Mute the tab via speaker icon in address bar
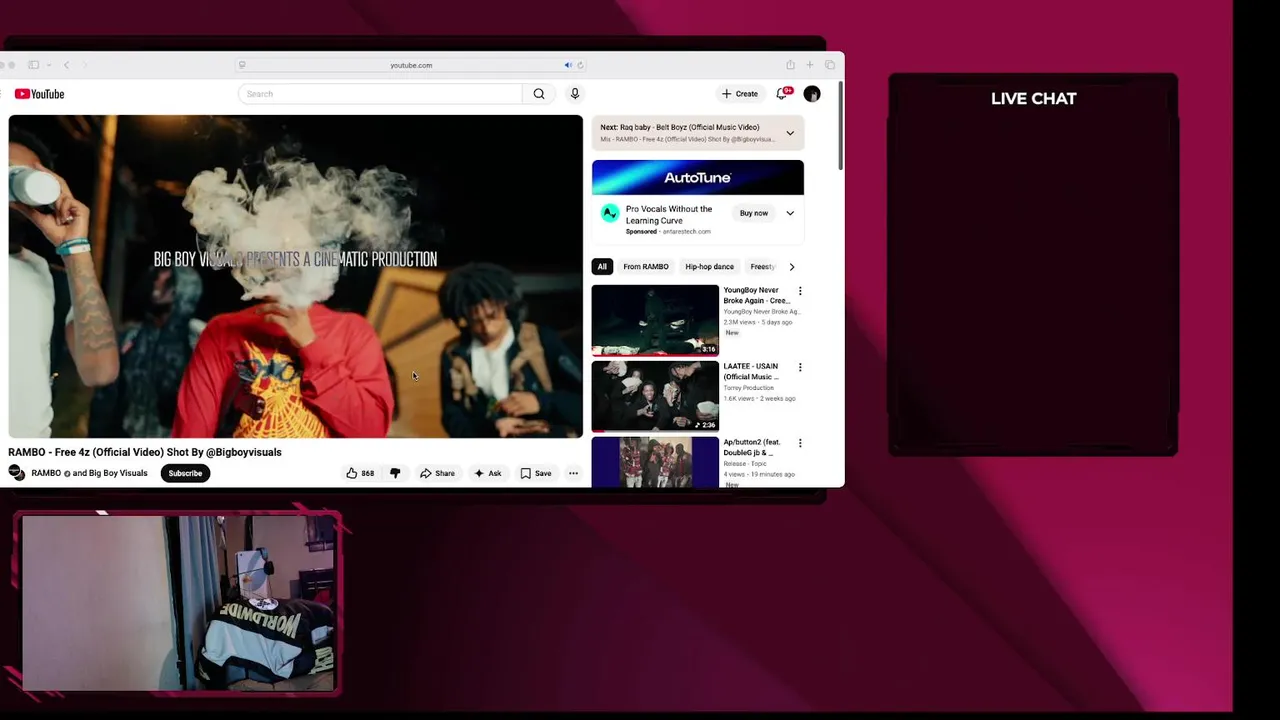 568,65
